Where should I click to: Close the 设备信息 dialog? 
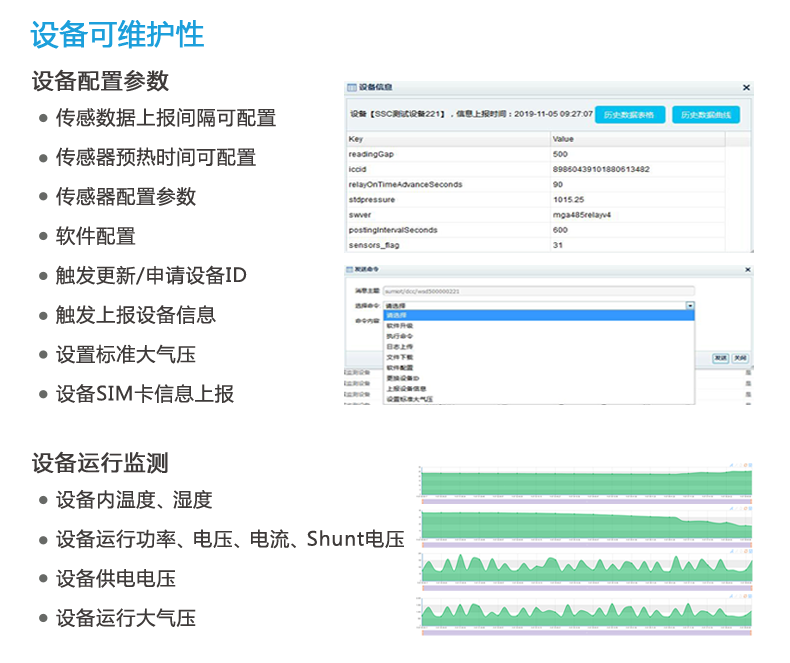pyautogui.click(x=746, y=88)
